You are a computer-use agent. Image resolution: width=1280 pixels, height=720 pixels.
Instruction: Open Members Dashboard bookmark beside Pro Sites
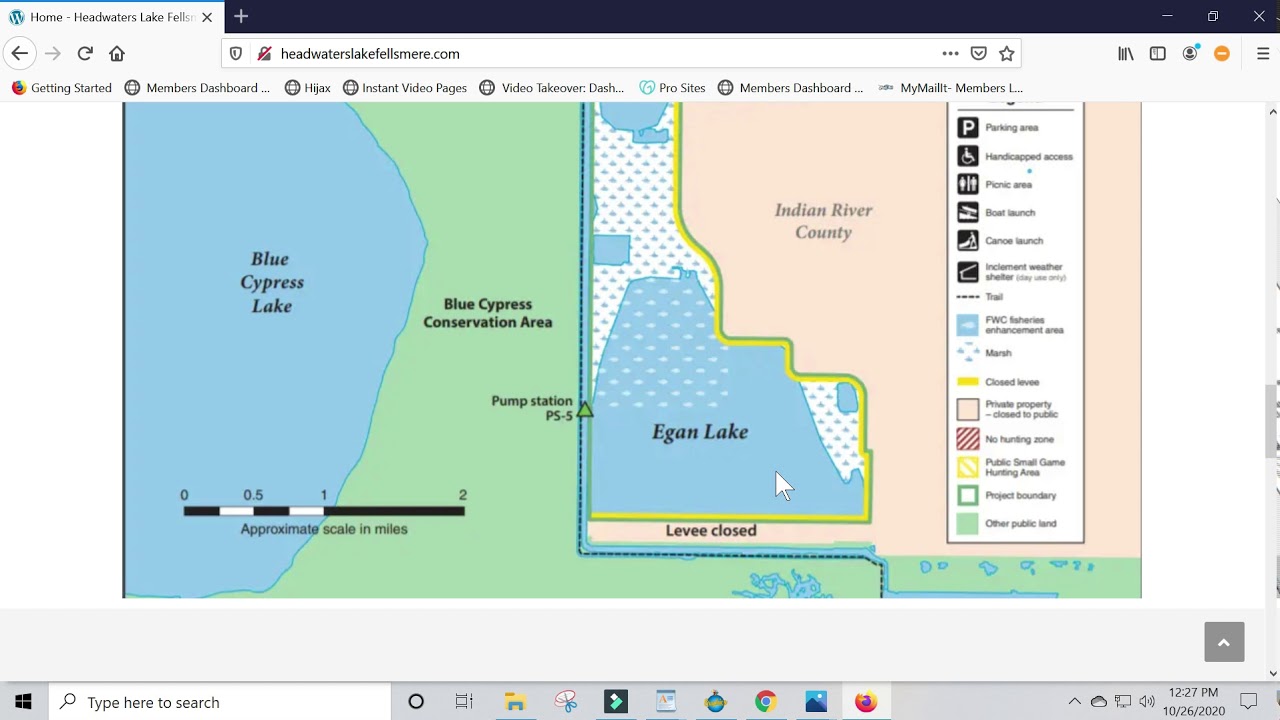pyautogui.click(x=791, y=88)
